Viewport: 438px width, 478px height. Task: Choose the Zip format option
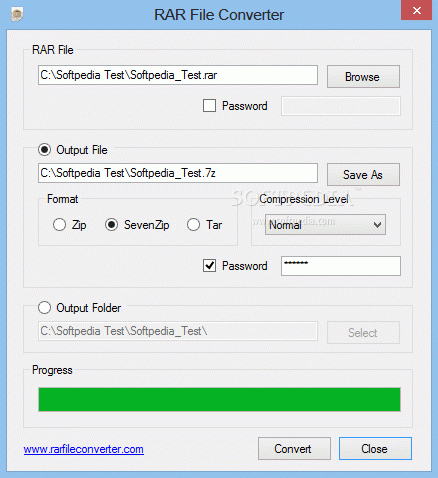tap(59, 225)
